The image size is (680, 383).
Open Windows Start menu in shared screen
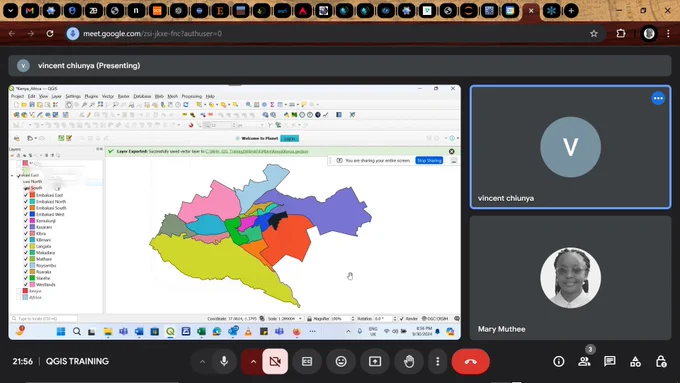pyautogui.click(x=61, y=332)
